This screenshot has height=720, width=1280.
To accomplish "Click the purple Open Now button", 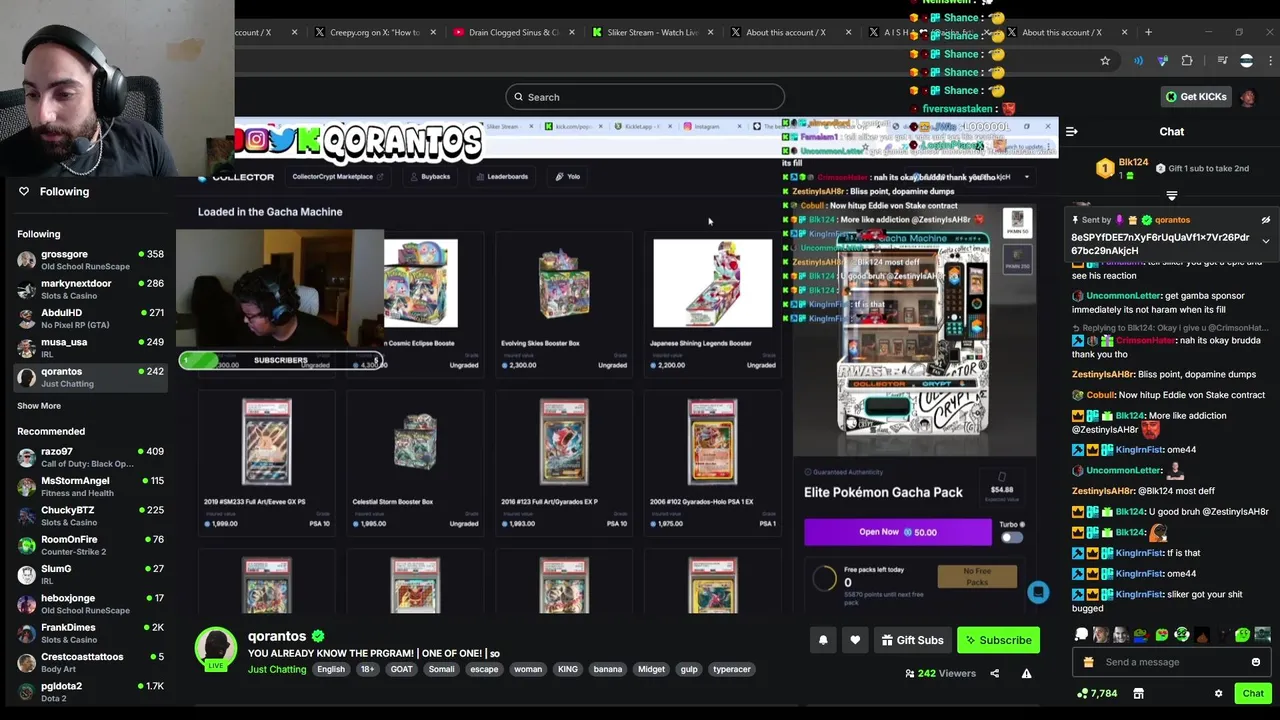I will click(x=898, y=532).
